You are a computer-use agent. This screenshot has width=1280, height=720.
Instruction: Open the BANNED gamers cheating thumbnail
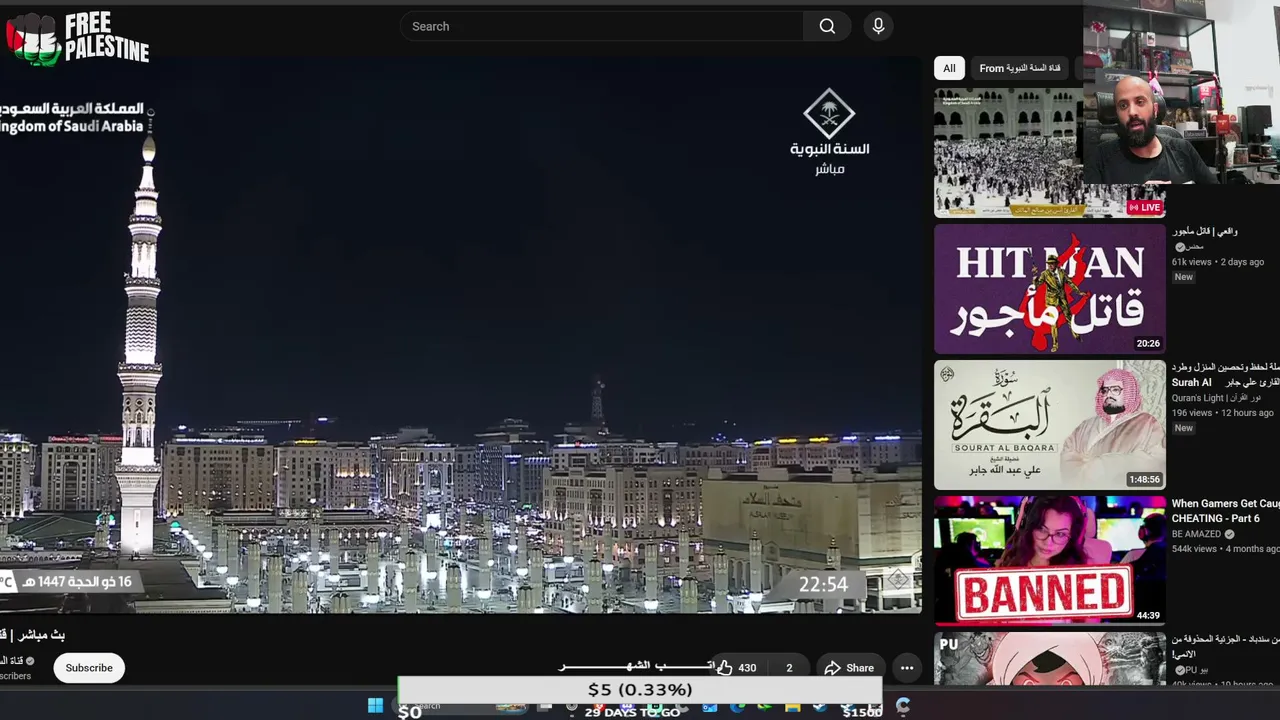(1050, 561)
